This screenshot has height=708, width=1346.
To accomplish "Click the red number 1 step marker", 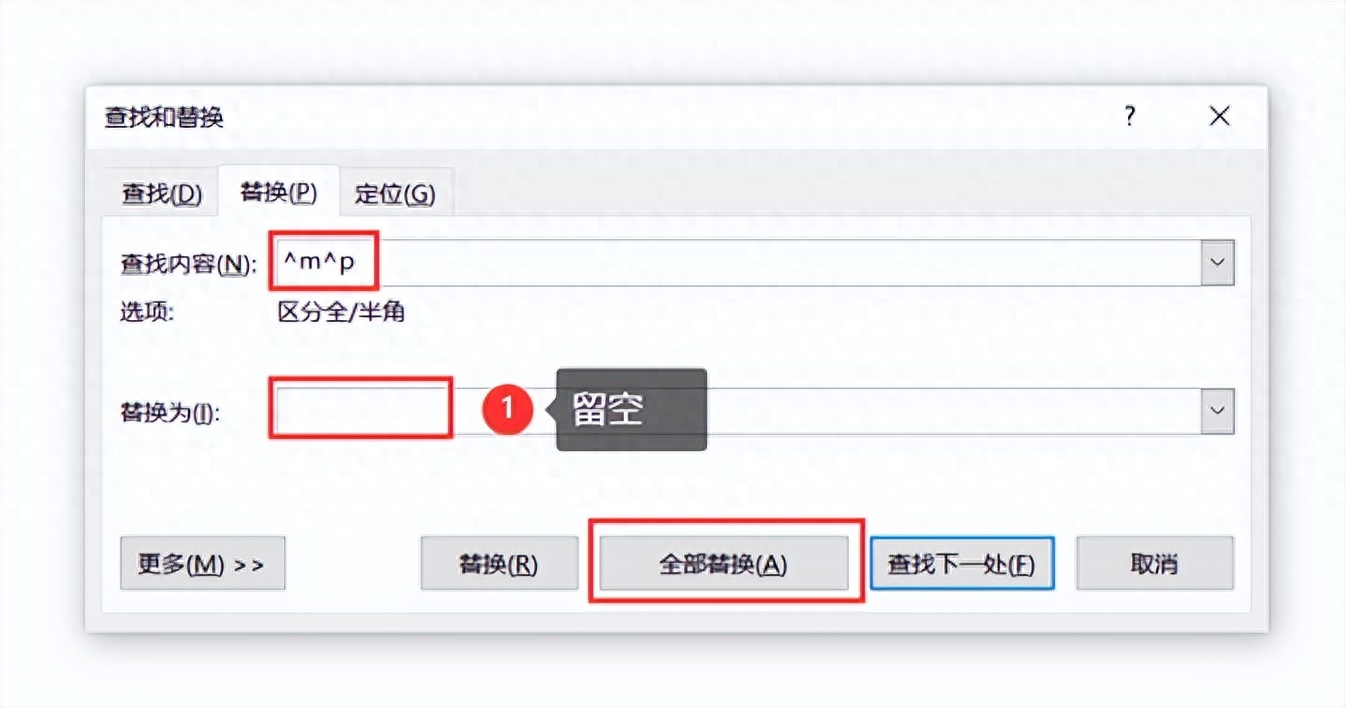I will (507, 408).
